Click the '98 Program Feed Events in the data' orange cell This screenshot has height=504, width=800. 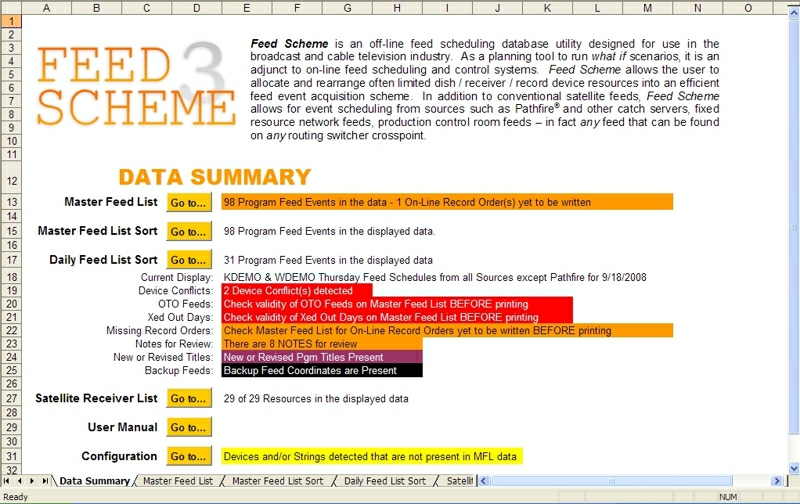tap(447, 202)
